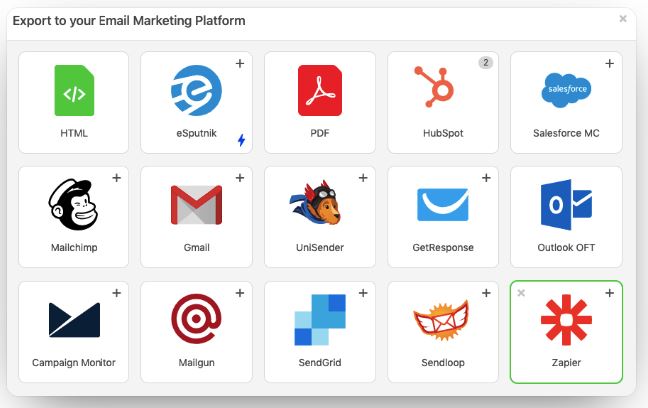Add a Mailchimp account with plus icon
648x408 pixels.
point(117,178)
